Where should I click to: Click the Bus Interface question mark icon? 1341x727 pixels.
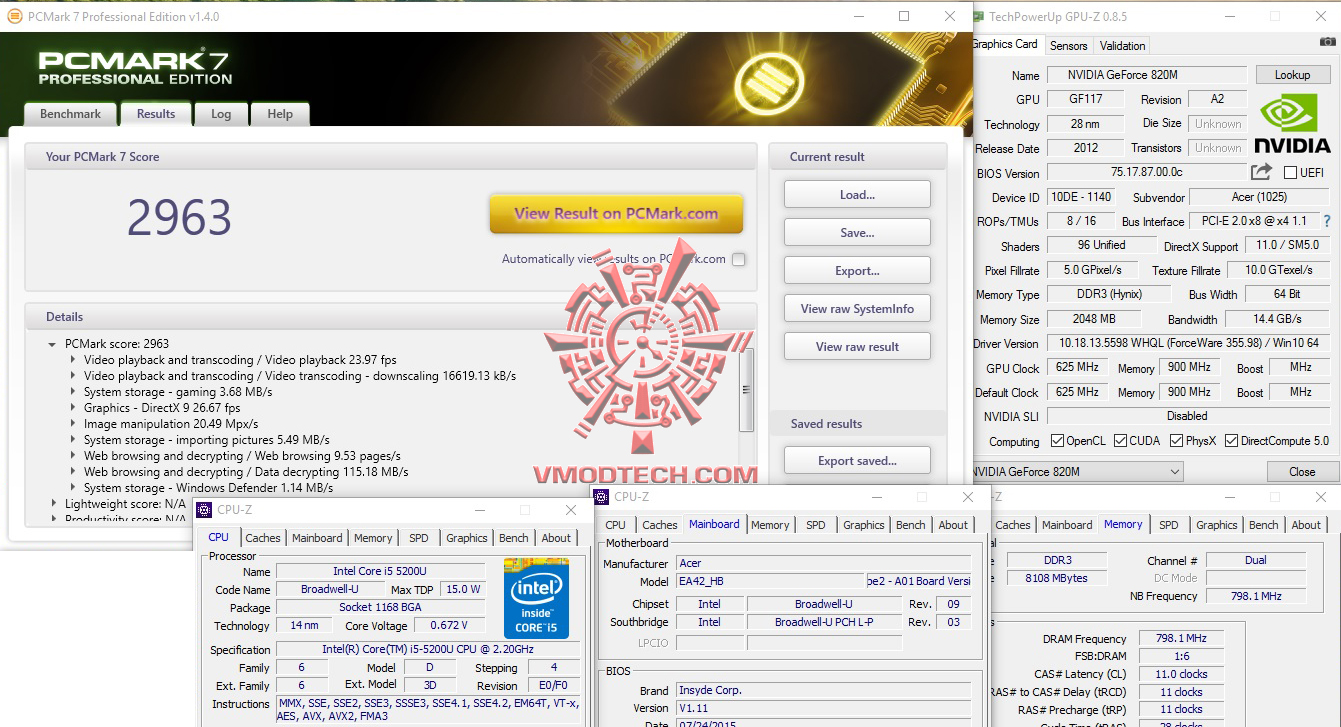coord(1327,221)
